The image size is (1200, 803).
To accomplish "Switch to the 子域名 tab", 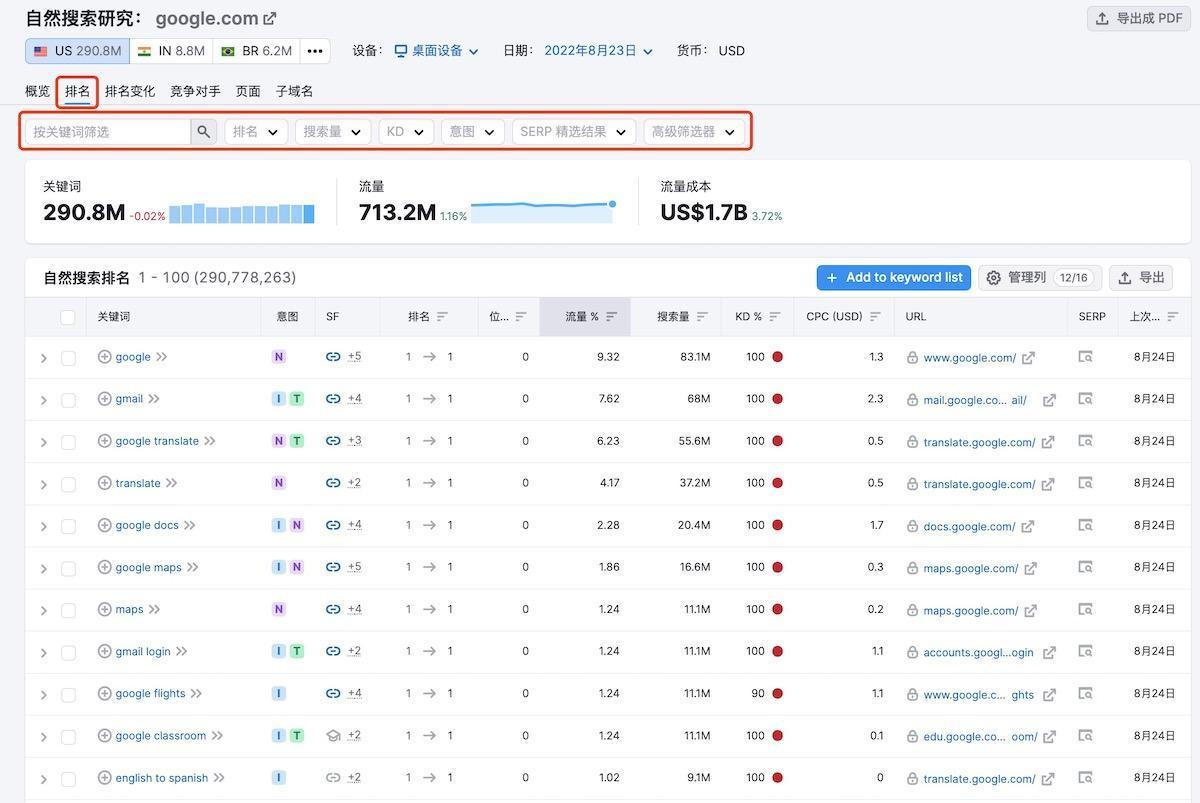I will click(294, 91).
